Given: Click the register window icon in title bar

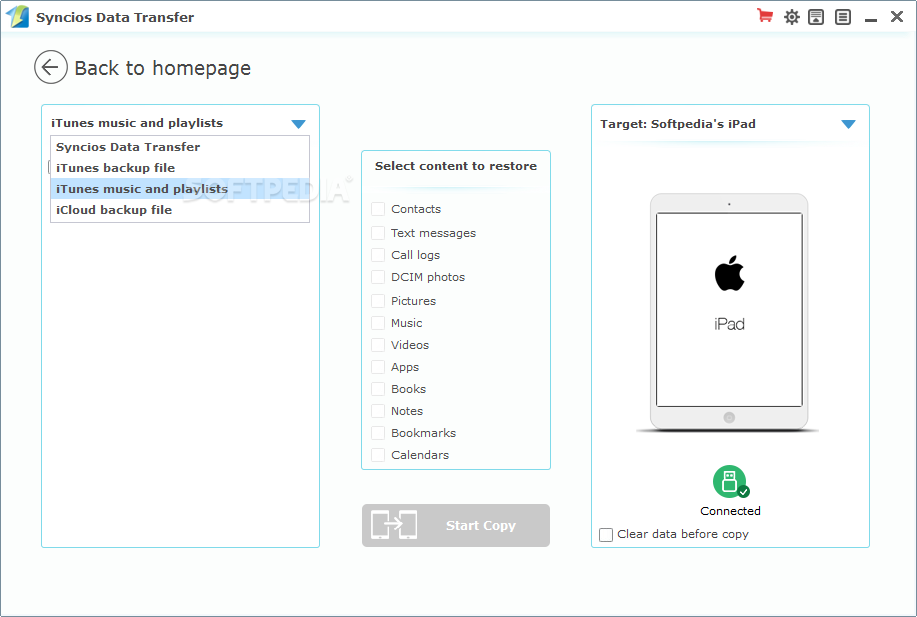Looking at the screenshot, I should (816, 17).
